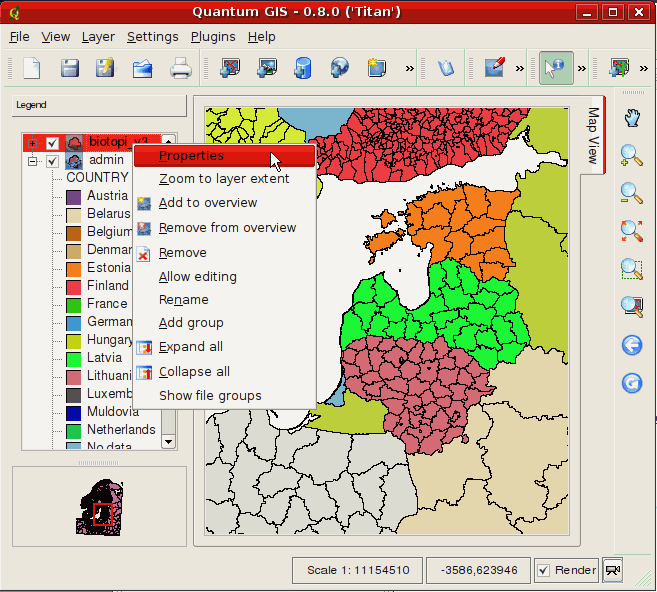
Task: Expand chevron after the Identify tool
Action: click(x=582, y=68)
